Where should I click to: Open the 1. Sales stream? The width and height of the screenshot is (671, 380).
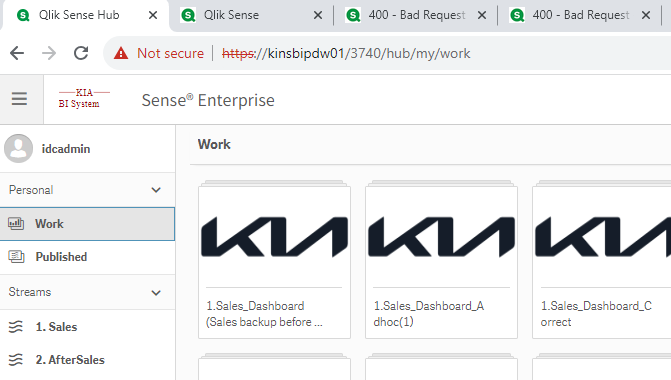click(x=87, y=327)
